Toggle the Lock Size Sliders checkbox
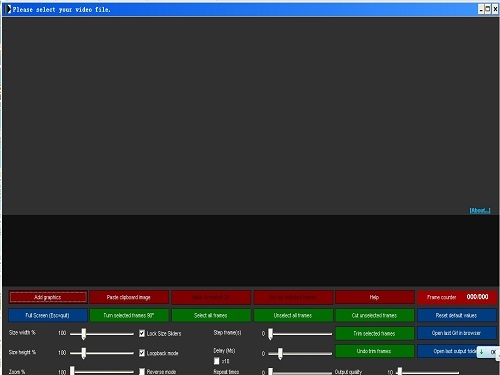This screenshot has width=500, height=375. click(142, 333)
